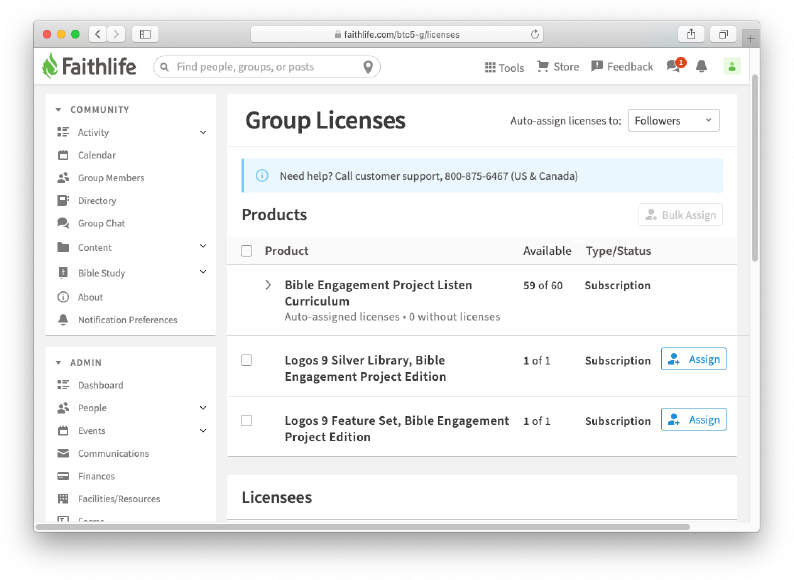Click the vertical page scrollbar

point(755,168)
